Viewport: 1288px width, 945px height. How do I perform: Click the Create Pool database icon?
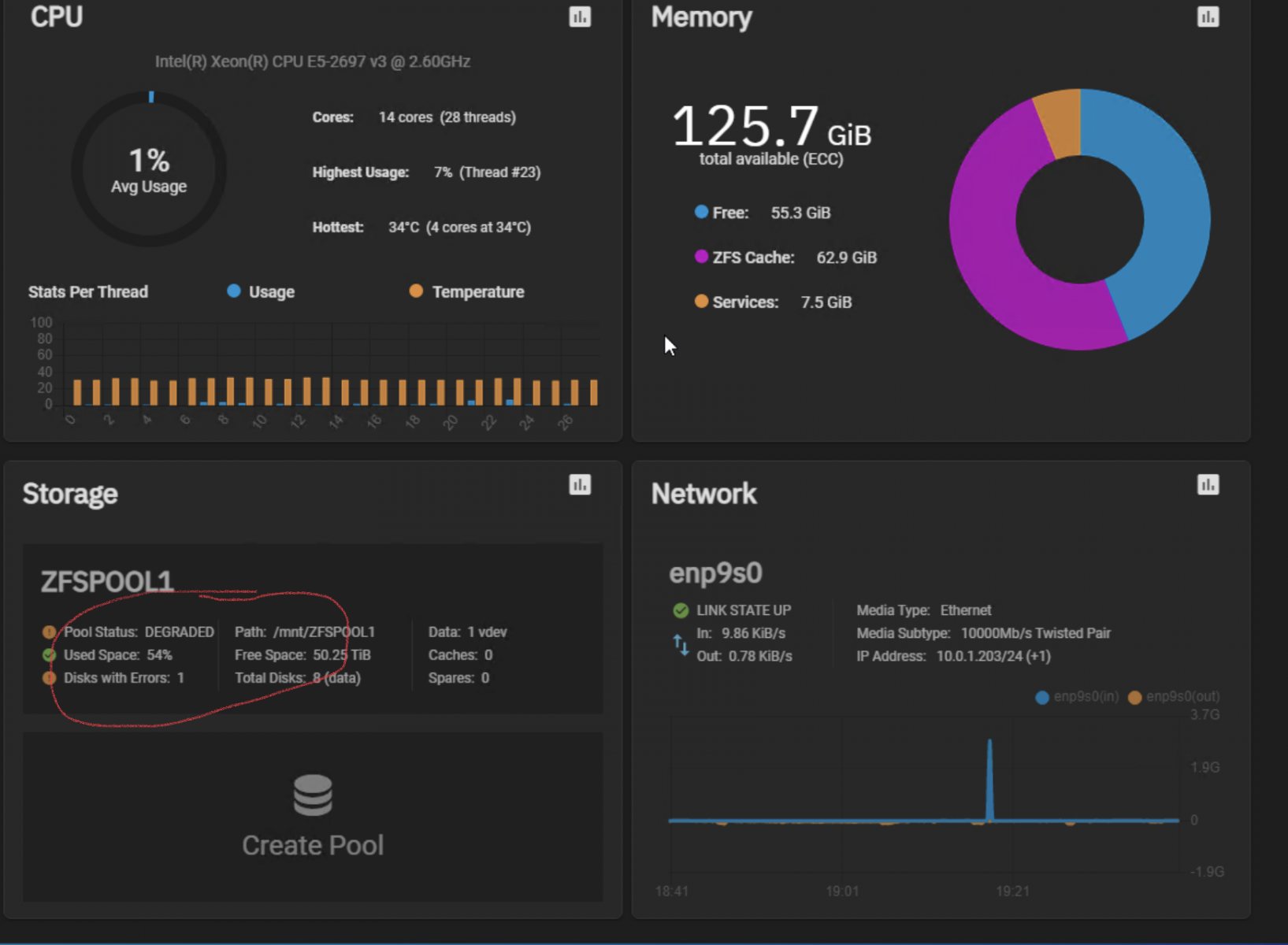click(x=313, y=795)
